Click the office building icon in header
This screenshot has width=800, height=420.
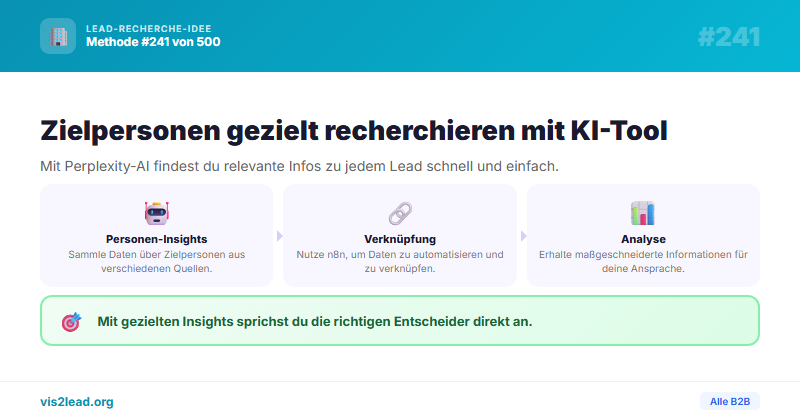point(58,36)
